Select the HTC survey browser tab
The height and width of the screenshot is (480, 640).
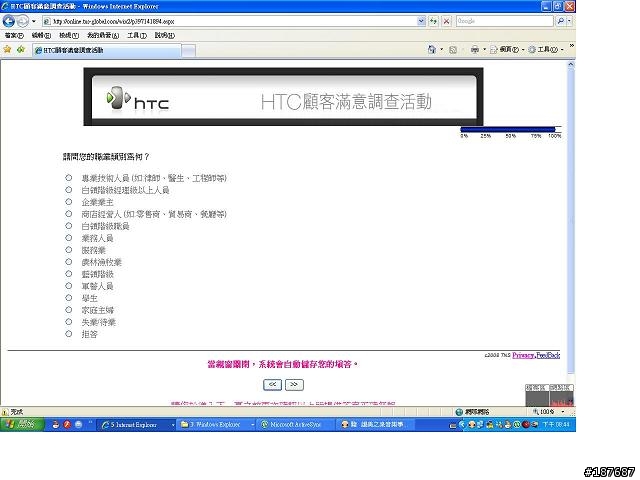tap(107, 50)
